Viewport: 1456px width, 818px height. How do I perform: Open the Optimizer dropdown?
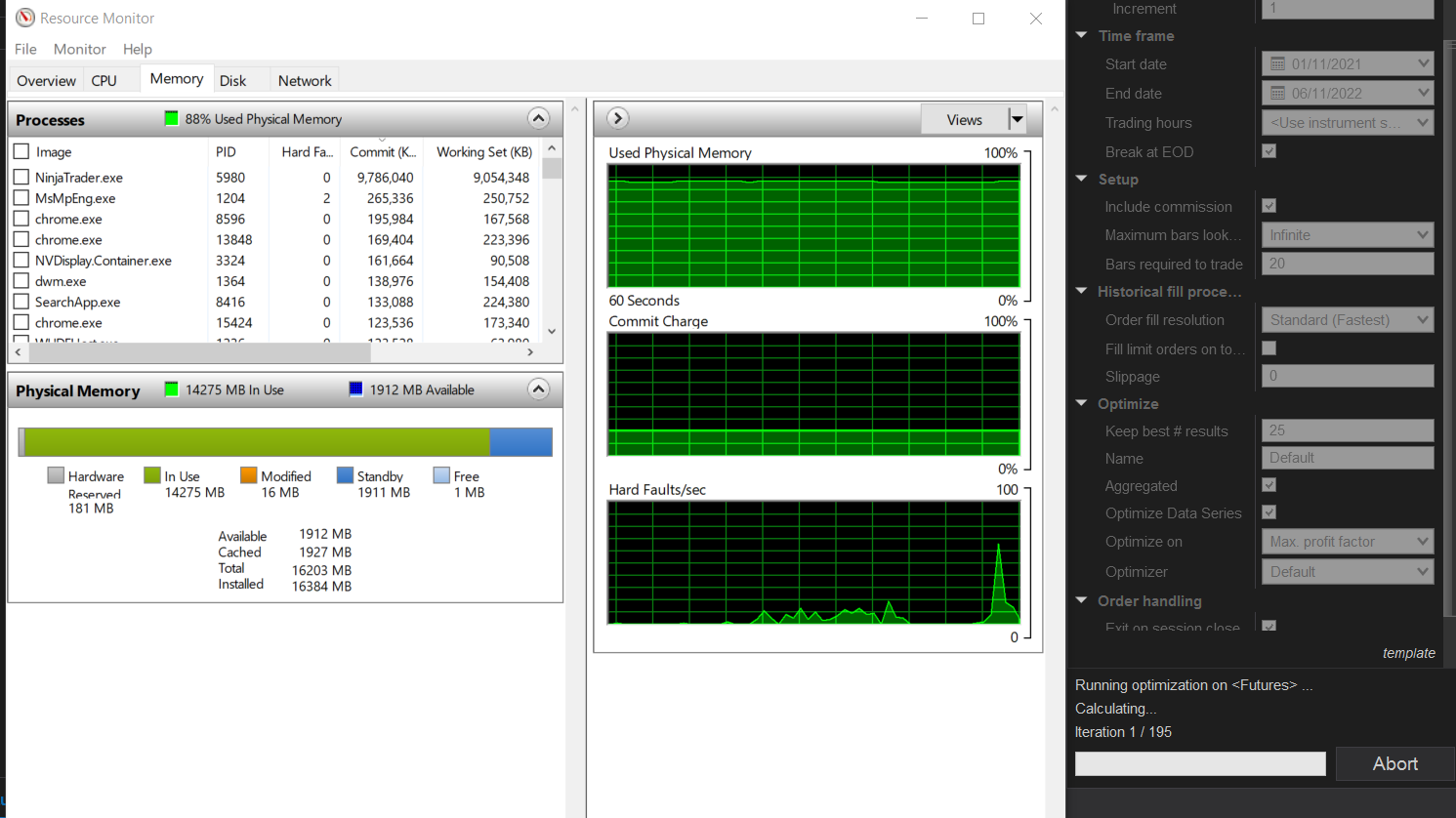1423,572
